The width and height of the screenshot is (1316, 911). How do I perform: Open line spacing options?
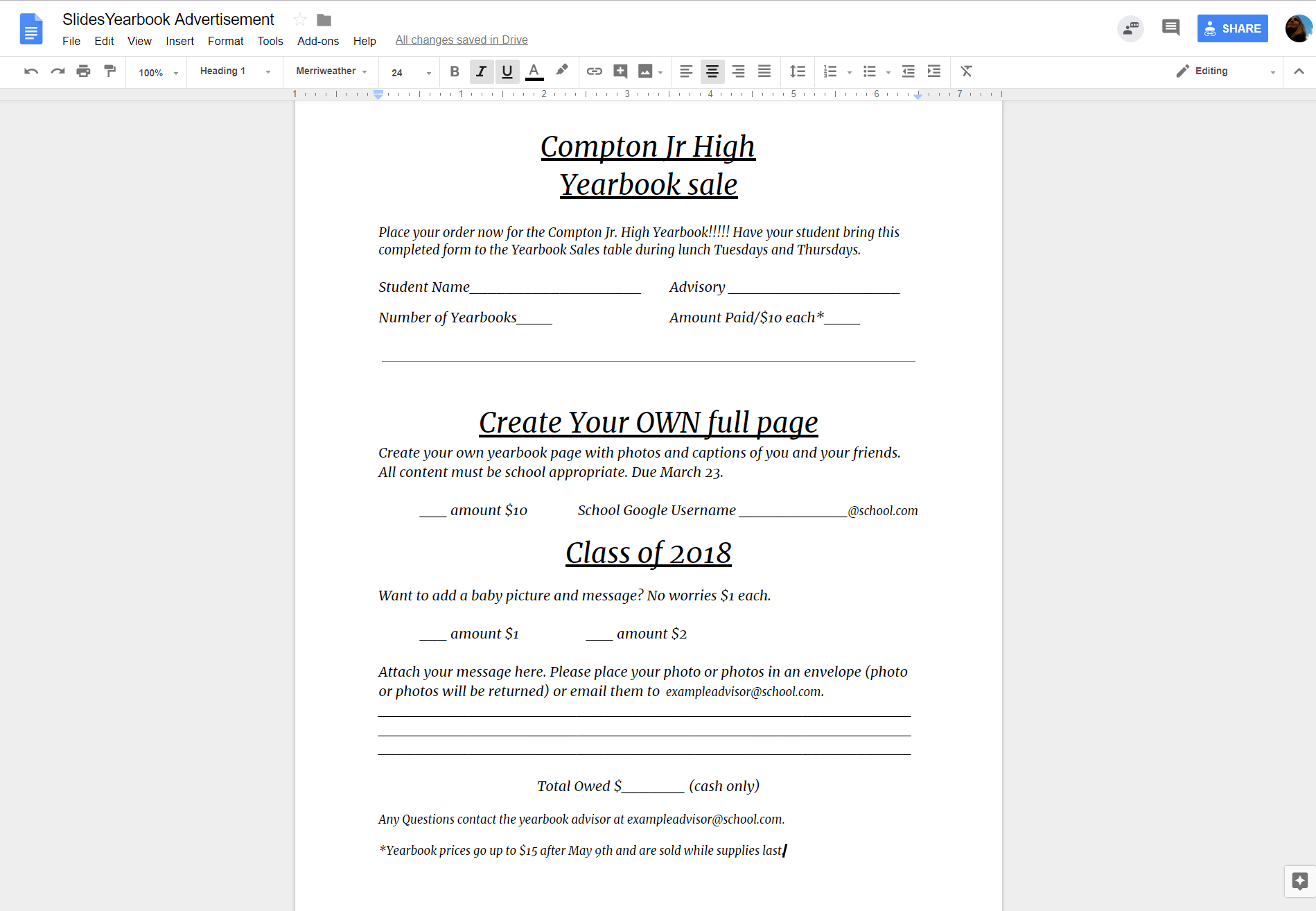tap(798, 71)
